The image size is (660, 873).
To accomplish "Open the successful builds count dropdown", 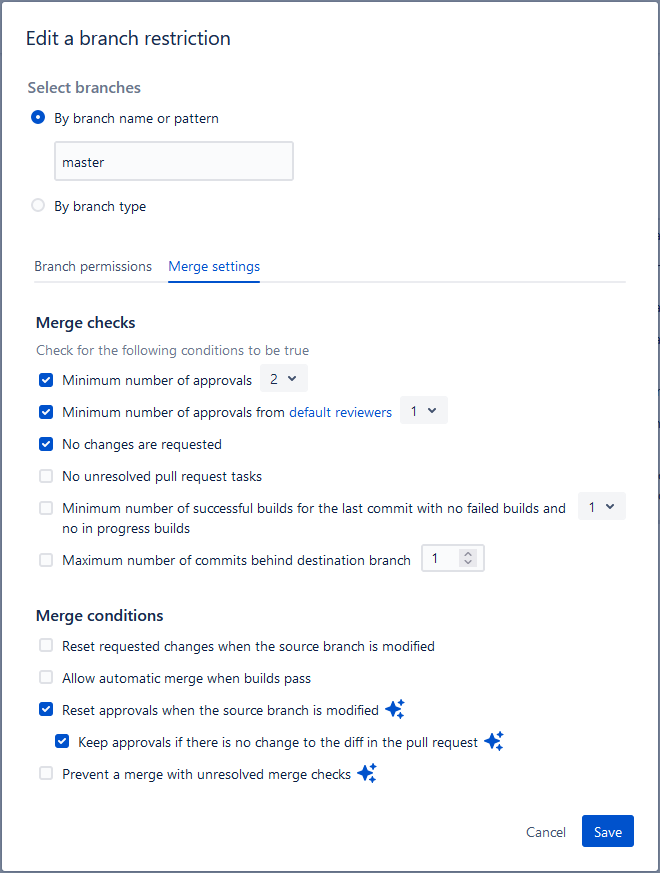I will point(601,506).
